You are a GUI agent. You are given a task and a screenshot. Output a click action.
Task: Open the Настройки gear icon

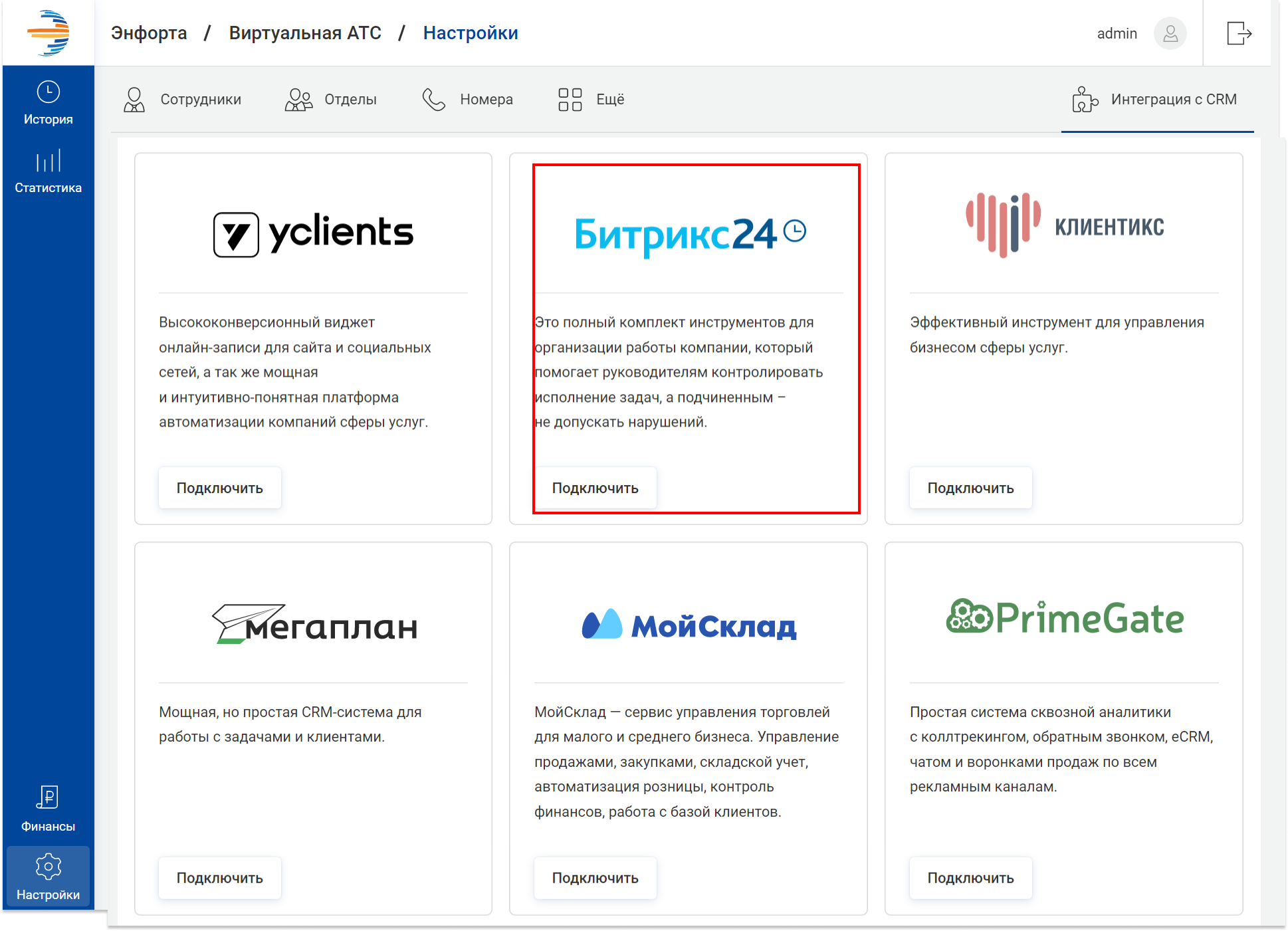pyautogui.click(x=48, y=866)
